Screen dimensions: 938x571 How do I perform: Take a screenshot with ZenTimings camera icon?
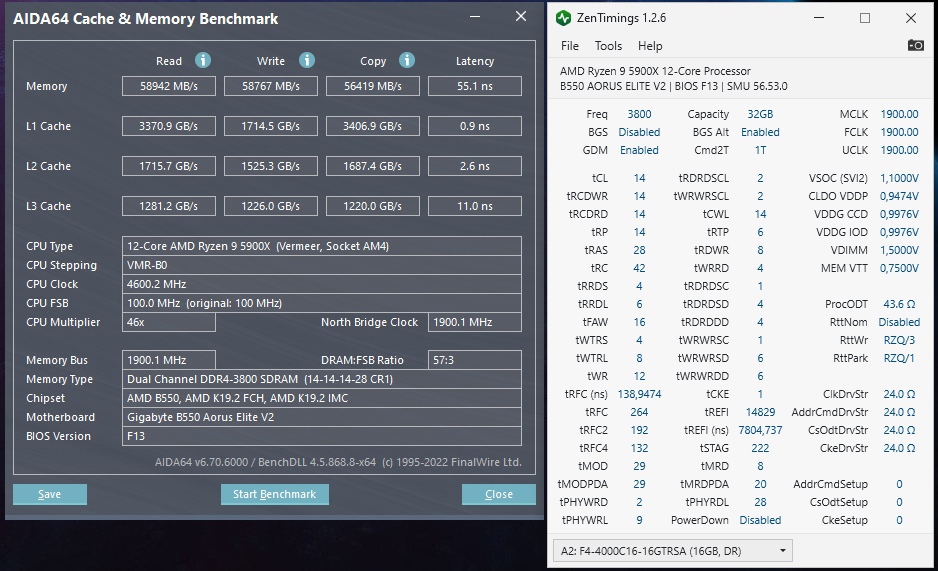pos(915,45)
